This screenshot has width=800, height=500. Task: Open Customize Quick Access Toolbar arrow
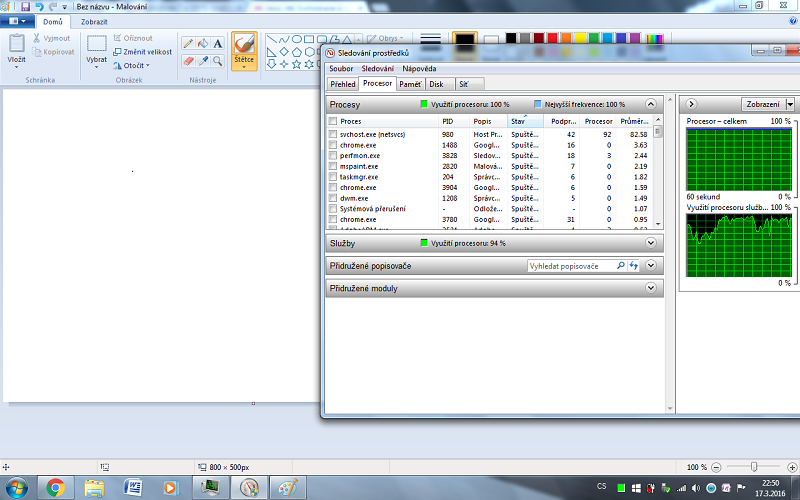click(x=65, y=7)
